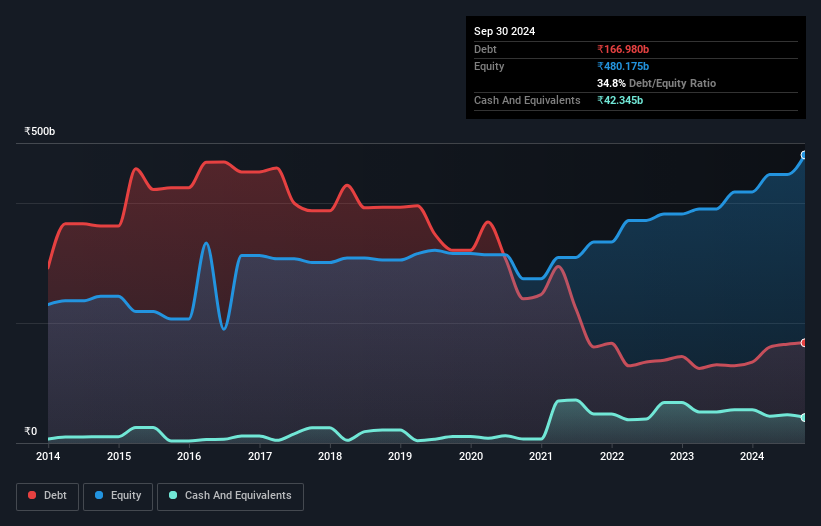Click the ₹166.980b debt value
The height and width of the screenshot is (526, 821).
tap(623, 49)
